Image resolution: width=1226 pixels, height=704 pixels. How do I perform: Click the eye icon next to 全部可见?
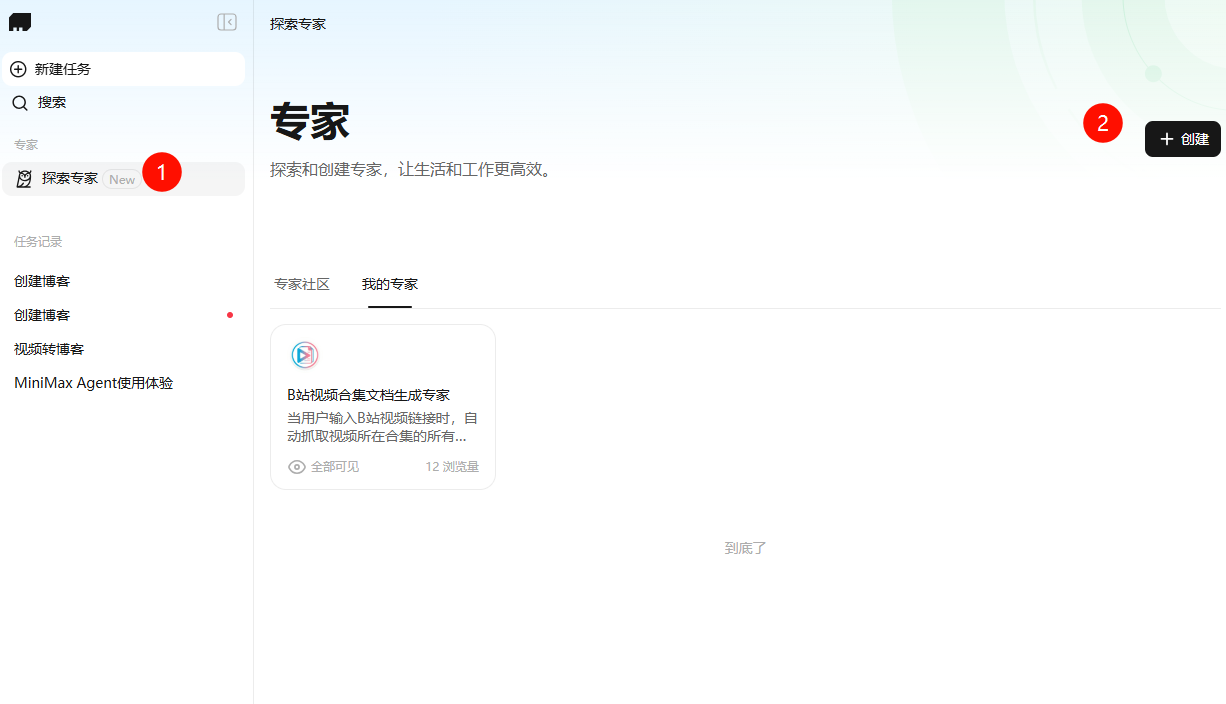click(296, 467)
